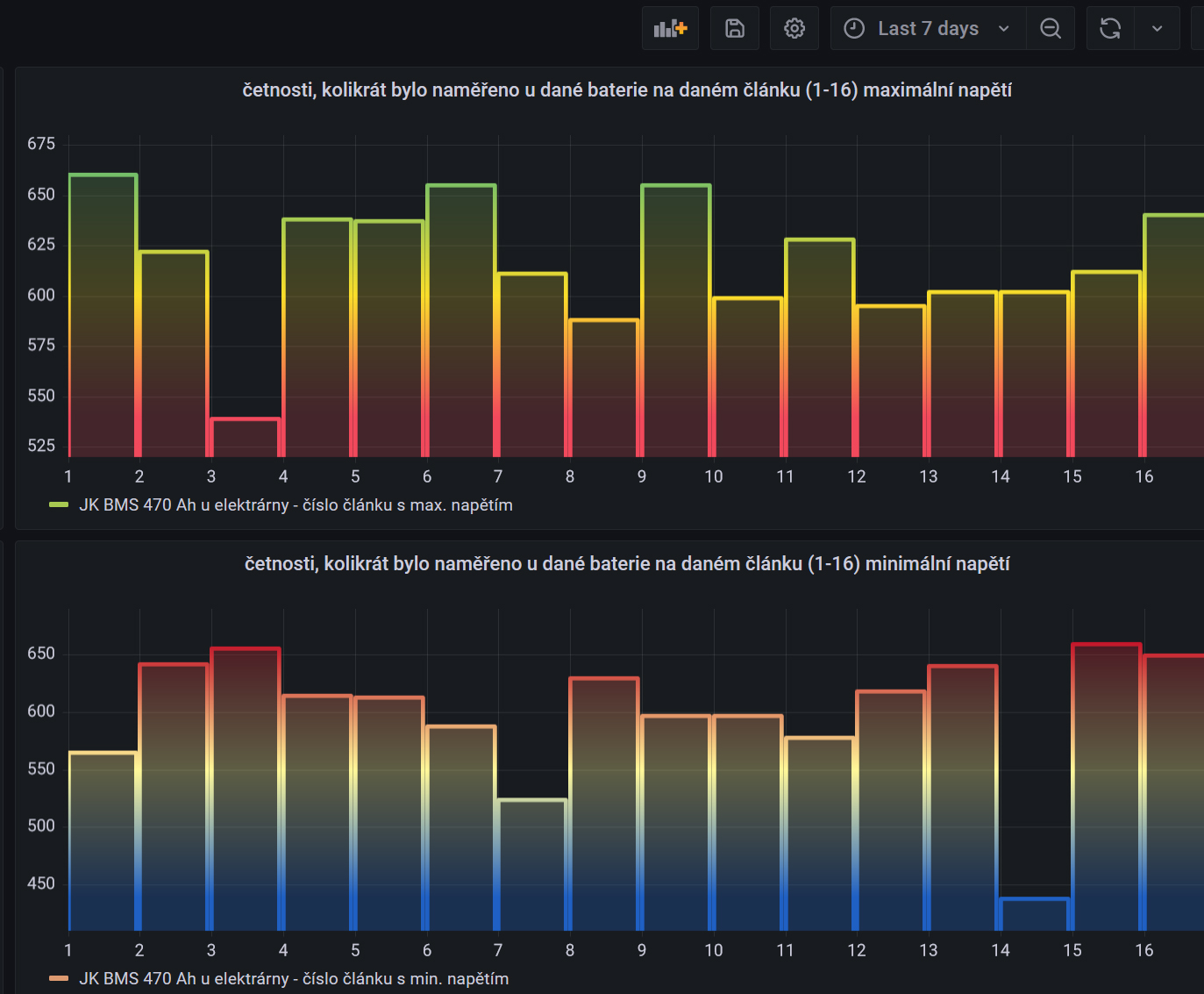Refresh the dashboard
Image resolution: width=1204 pixels, height=994 pixels.
1110,29
